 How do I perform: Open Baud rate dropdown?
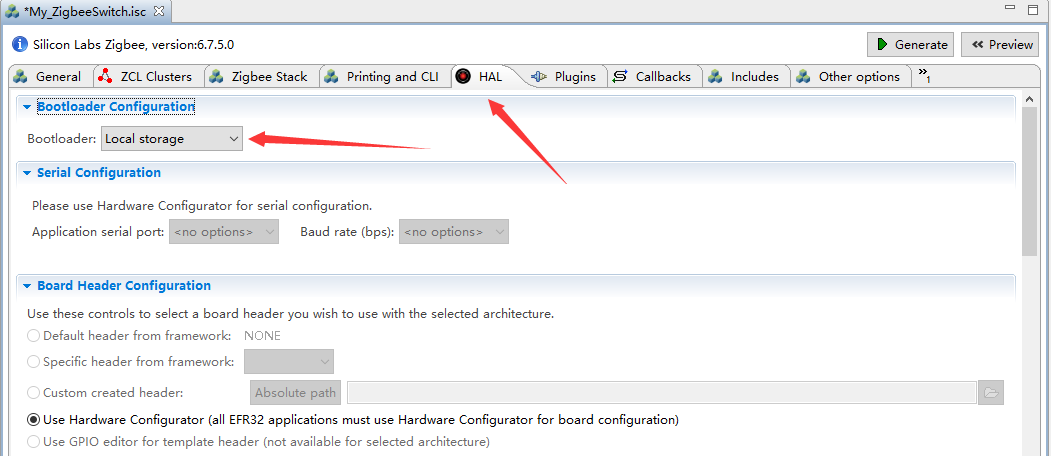click(454, 232)
